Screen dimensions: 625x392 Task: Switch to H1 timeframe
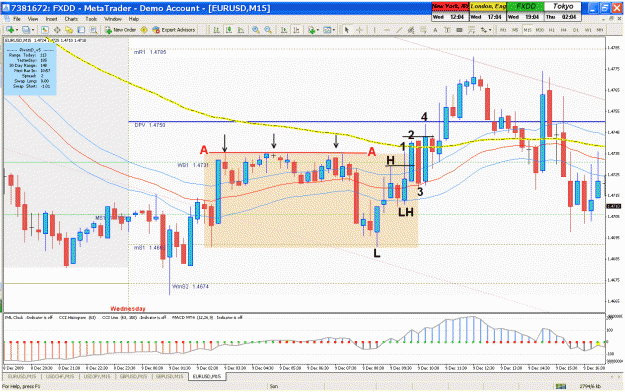[552, 30]
